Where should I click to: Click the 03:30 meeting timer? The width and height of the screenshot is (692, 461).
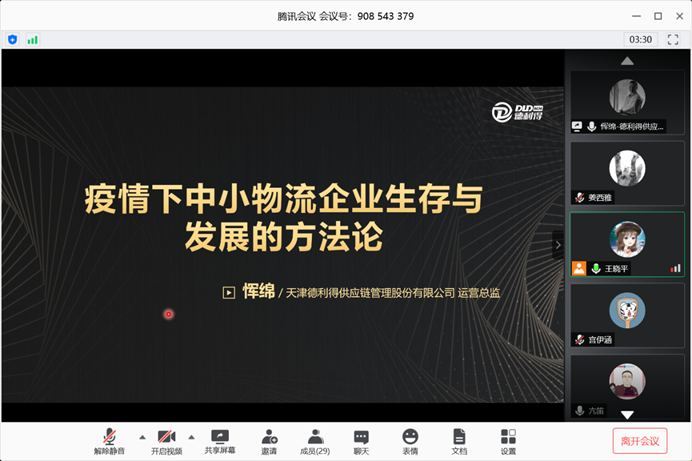pyautogui.click(x=640, y=39)
